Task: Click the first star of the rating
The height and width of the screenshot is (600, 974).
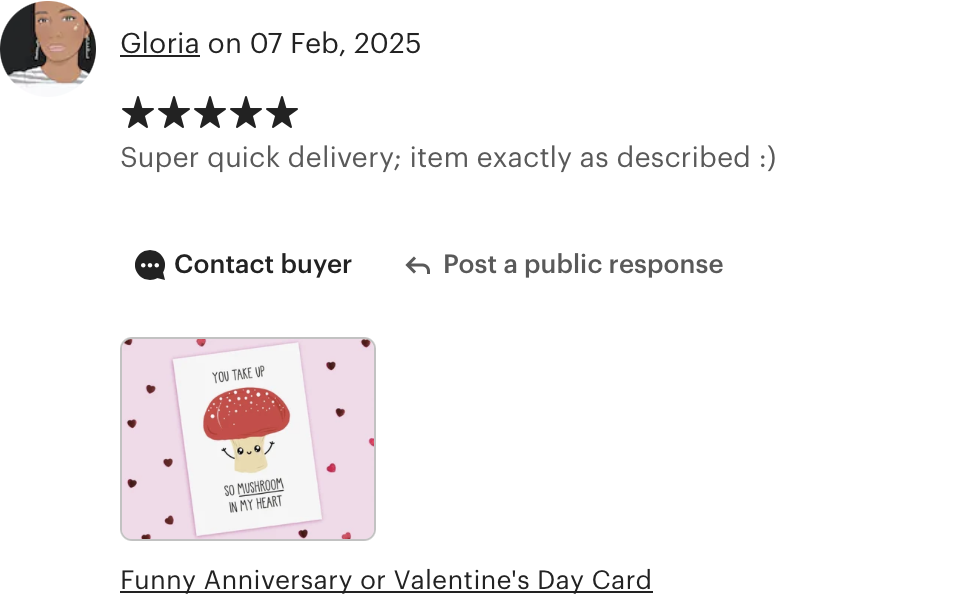Action: point(137,112)
